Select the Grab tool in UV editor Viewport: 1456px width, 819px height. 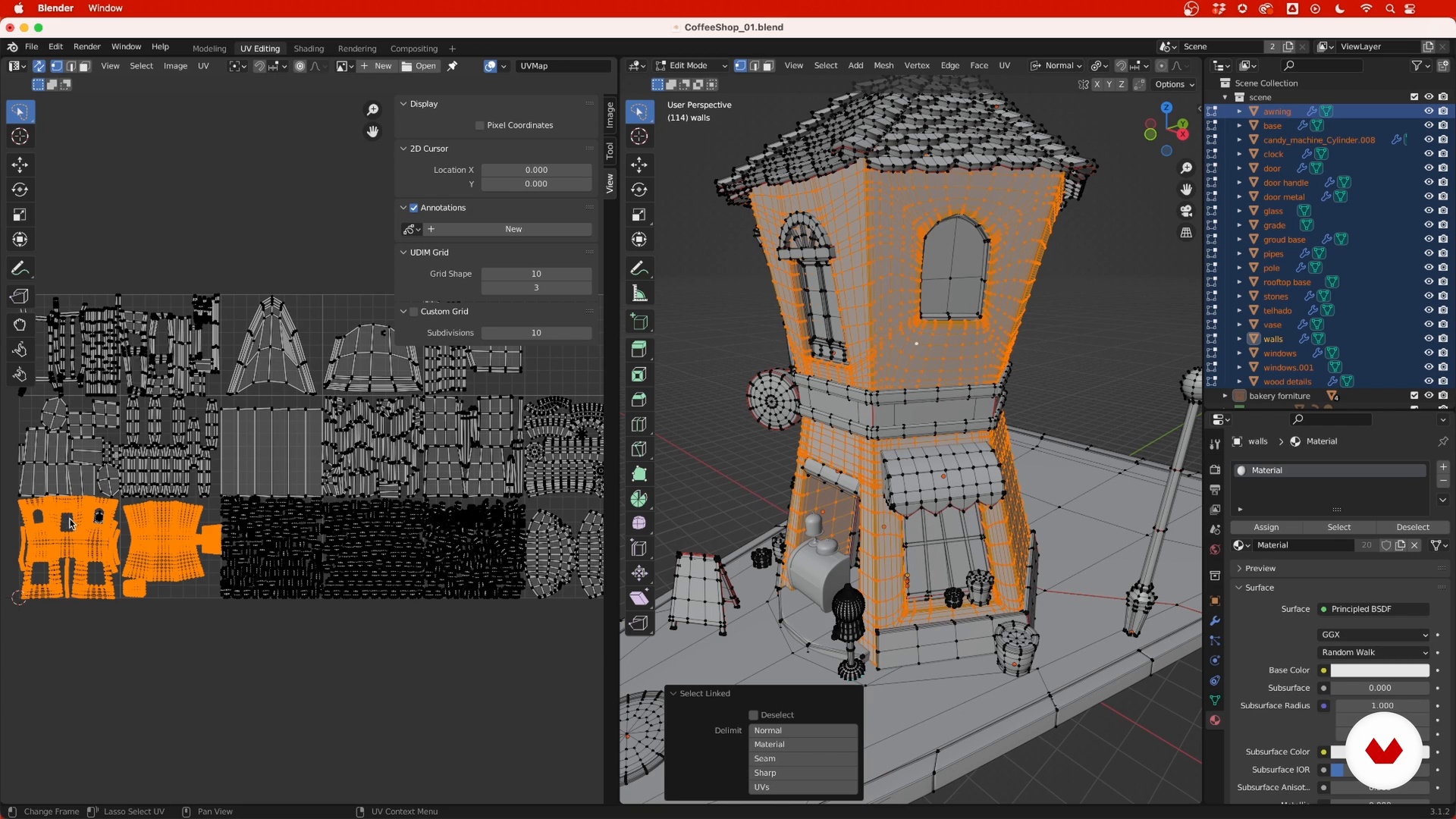[x=20, y=325]
